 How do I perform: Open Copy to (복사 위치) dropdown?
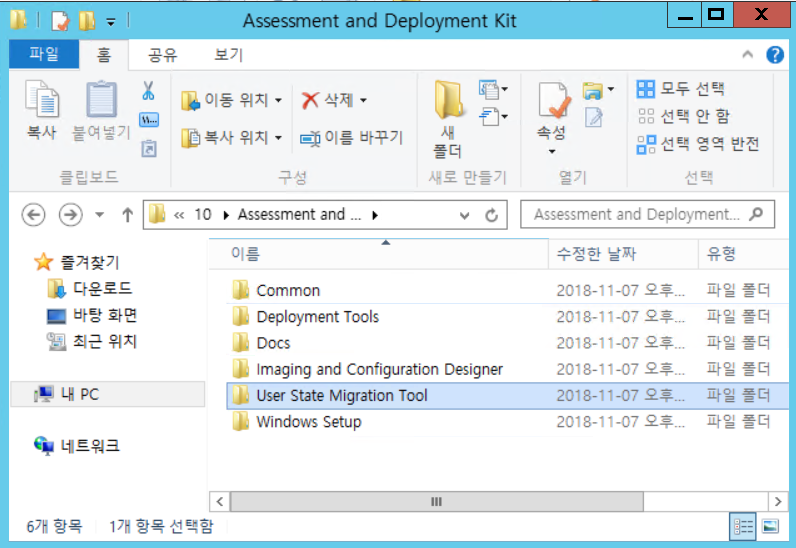click(x=231, y=138)
